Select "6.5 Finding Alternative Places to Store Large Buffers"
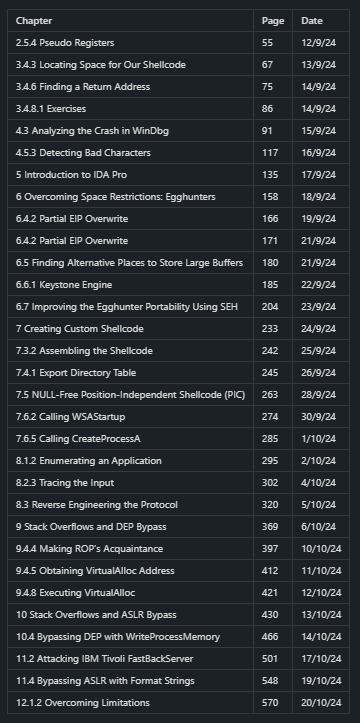 coord(129,263)
